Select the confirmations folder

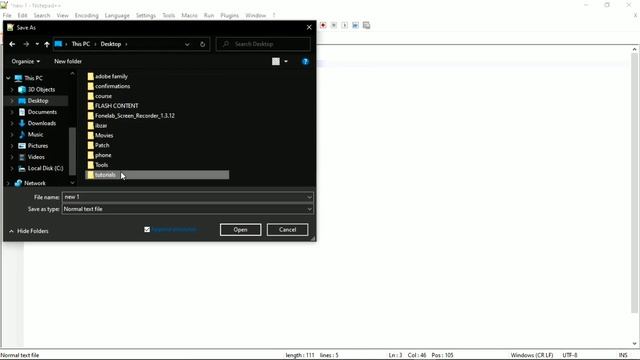tap(112, 86)
